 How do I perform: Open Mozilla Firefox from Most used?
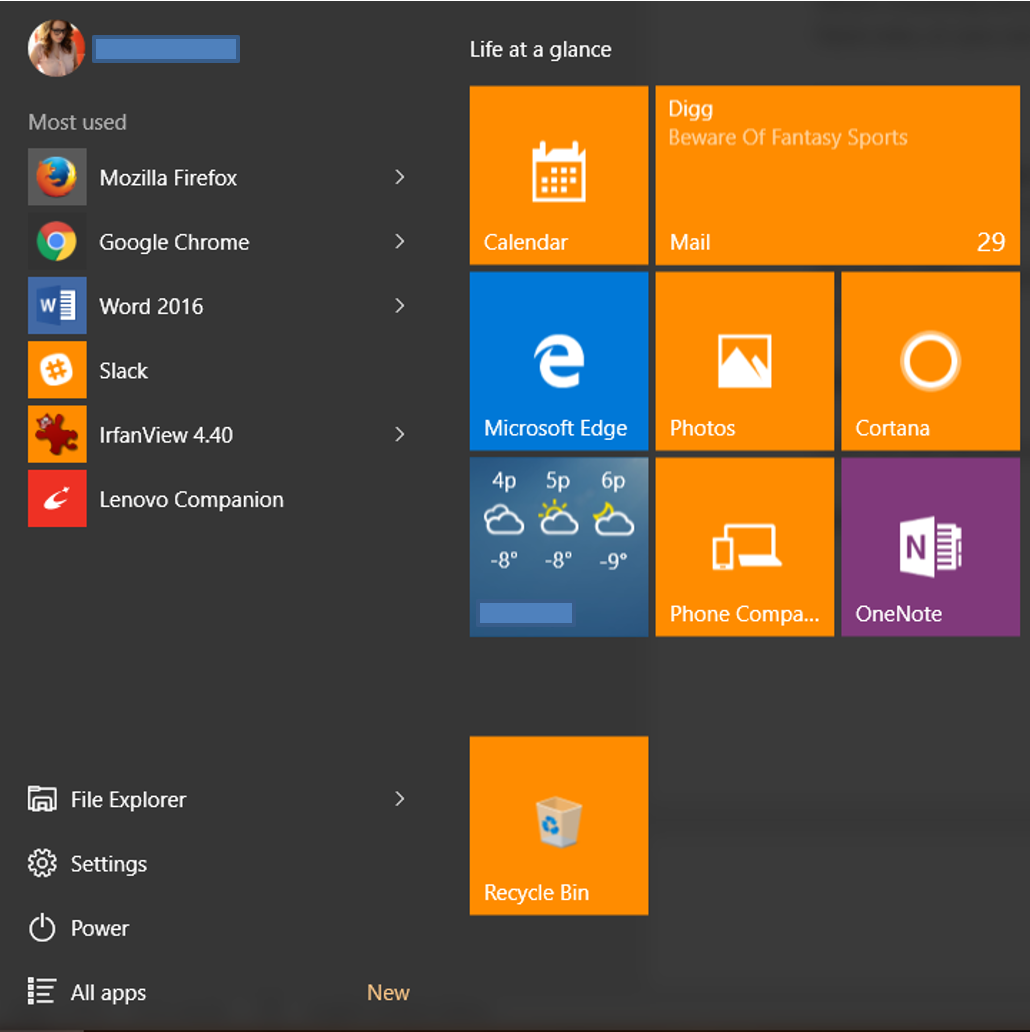click(167, 177)
